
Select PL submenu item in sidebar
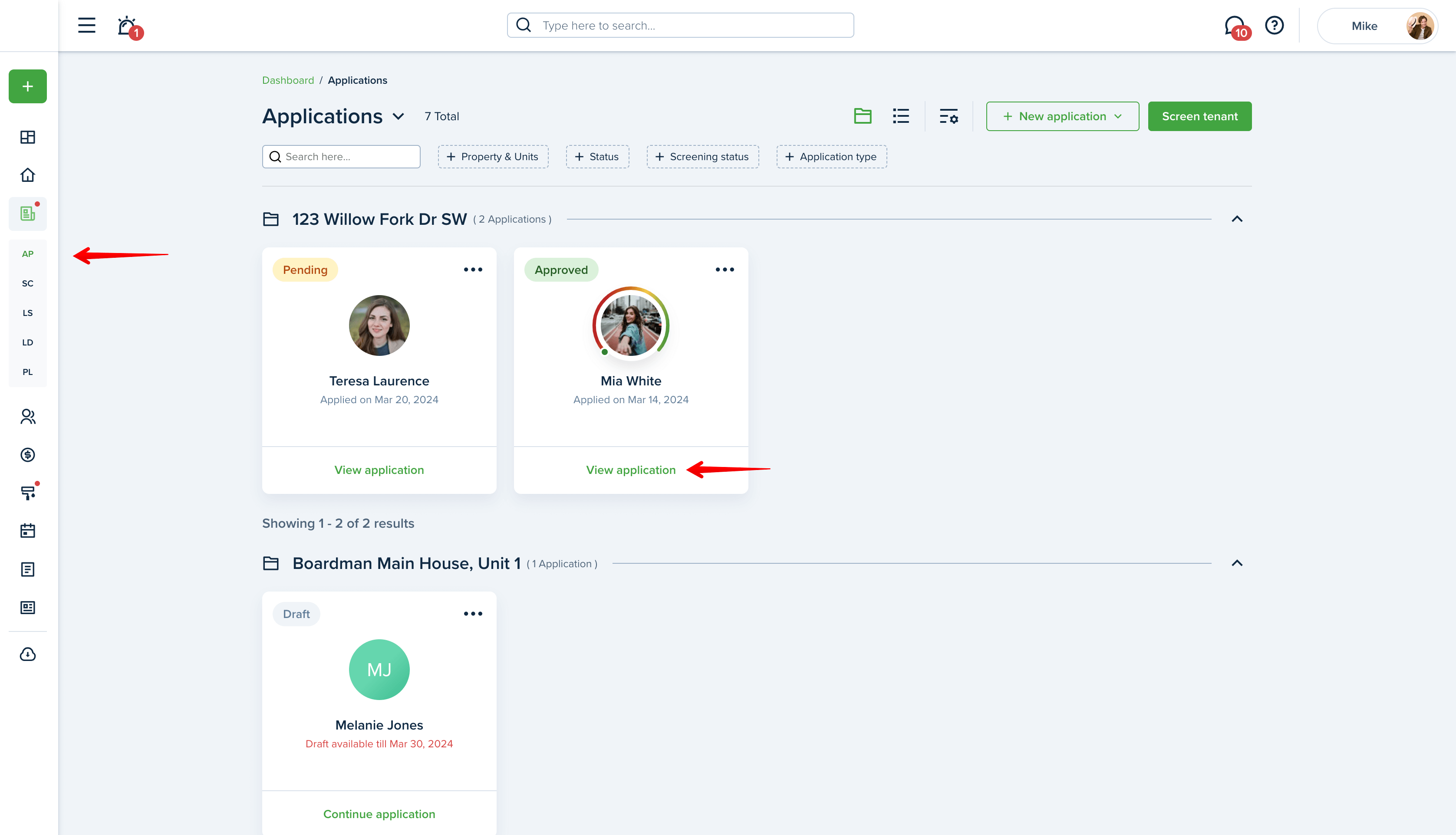(27, 372)
